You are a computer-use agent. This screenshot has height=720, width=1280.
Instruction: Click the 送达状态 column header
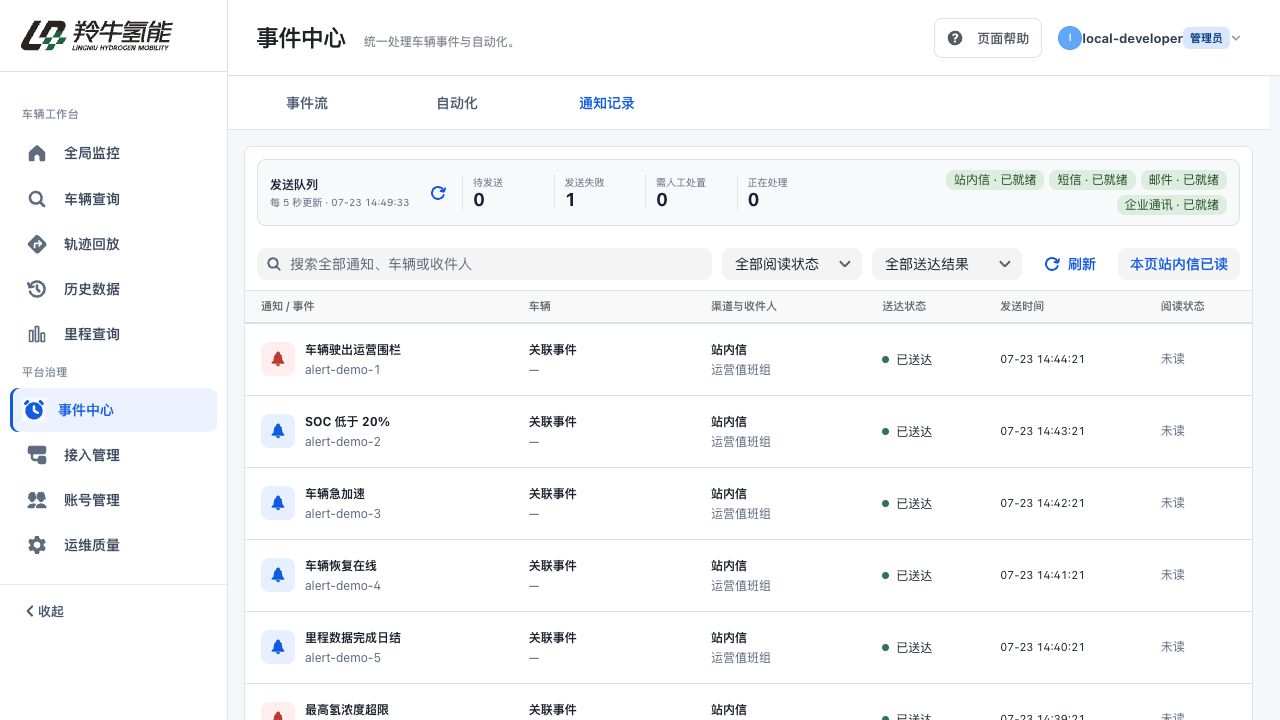(904, 306)
